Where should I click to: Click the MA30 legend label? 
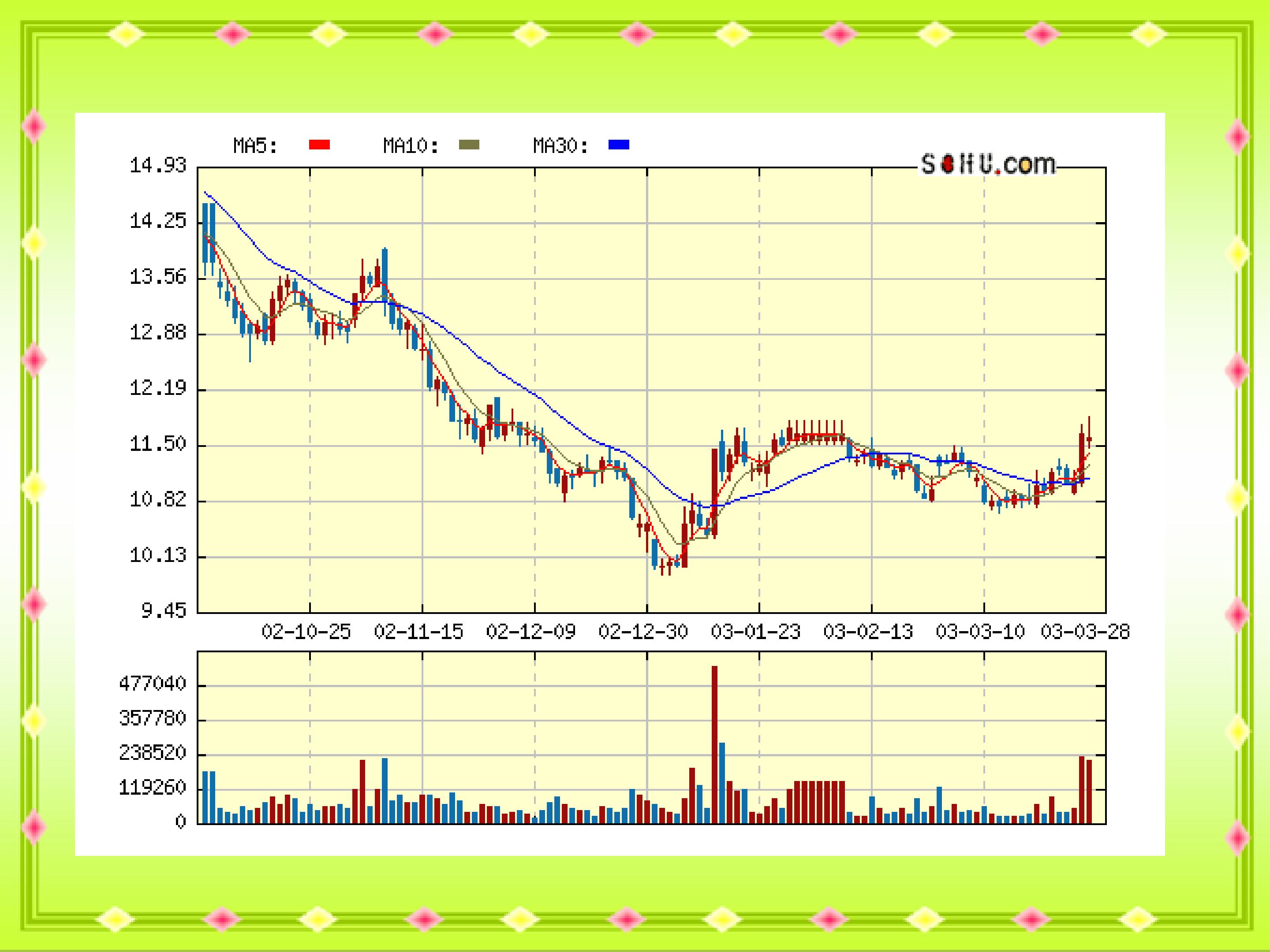[561, 146]
